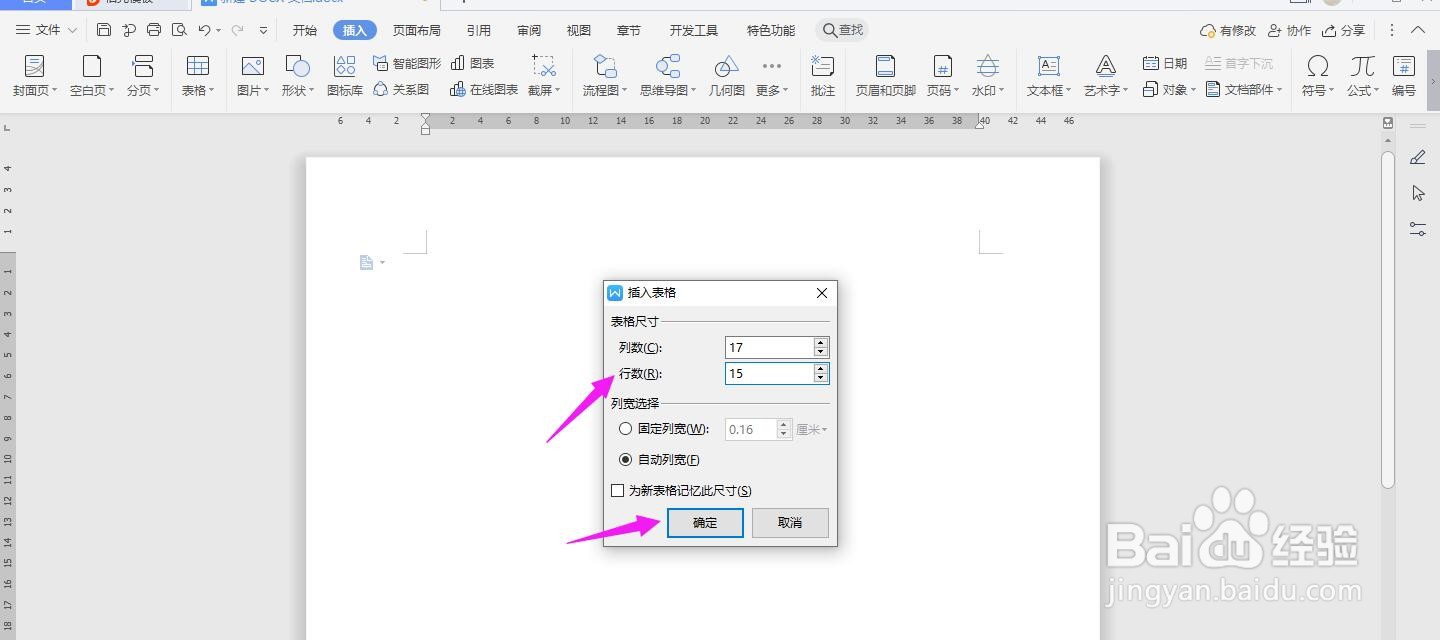Click the 协作 collaborate icon
The width and height of the screenshot is (1440, 640).
point(1289,30)
